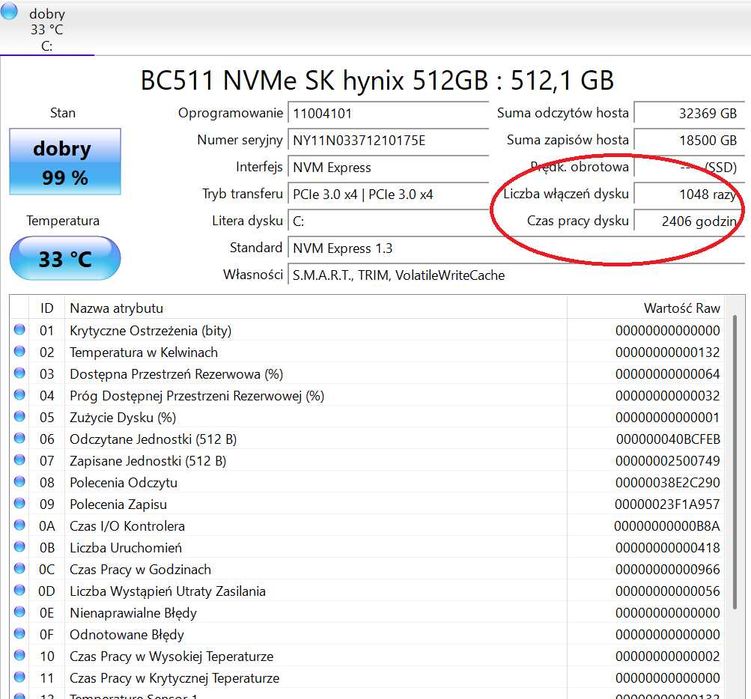Select the Zużycie Dysku (%) attribute name
The image size is (751, 699).
tap(123, 418)
